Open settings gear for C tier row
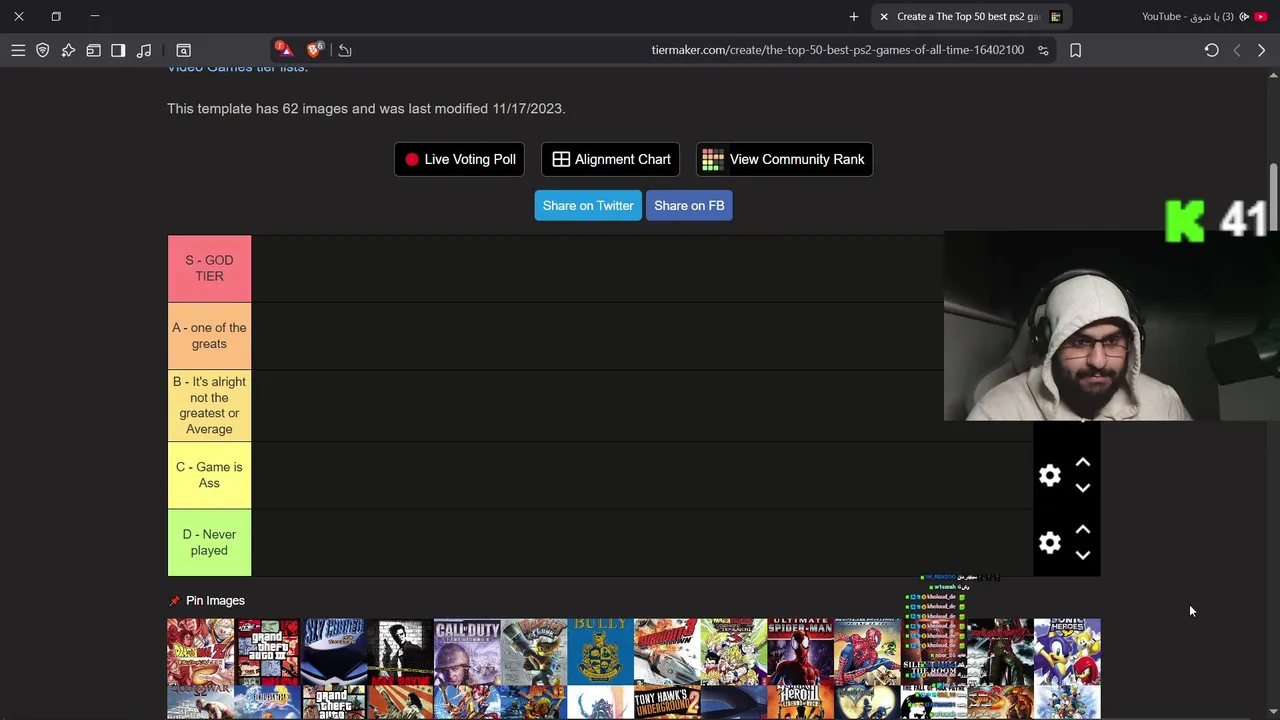The width and height of the screenshot is (1280, 720). click(1049, 475)
